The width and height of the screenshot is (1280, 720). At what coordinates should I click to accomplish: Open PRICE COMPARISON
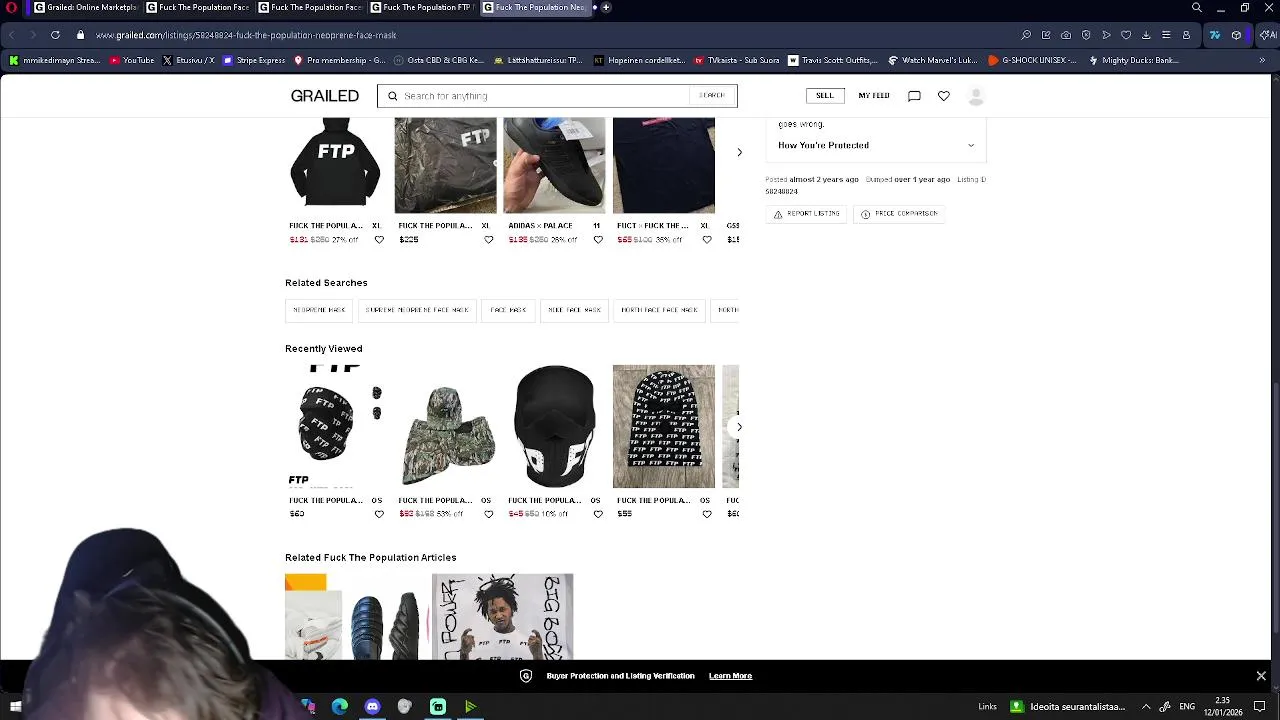pos(899,214)
